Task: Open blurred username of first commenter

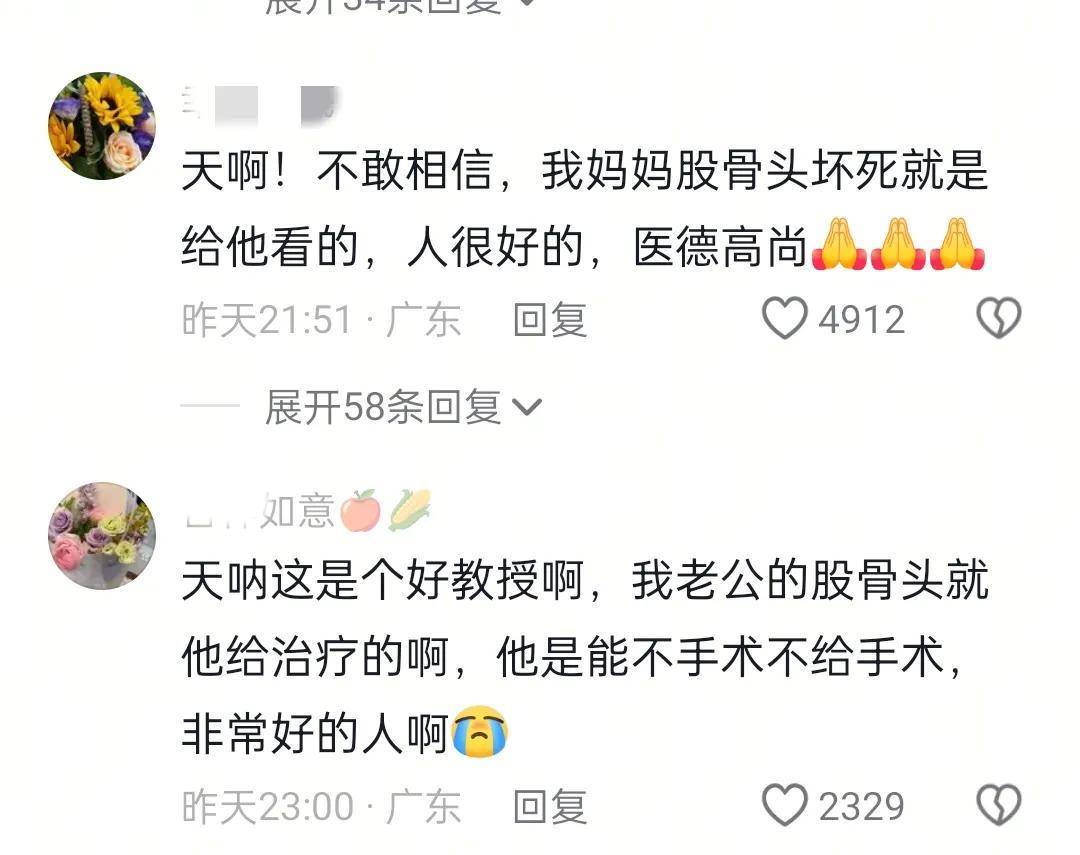Action: pos(260,106)
